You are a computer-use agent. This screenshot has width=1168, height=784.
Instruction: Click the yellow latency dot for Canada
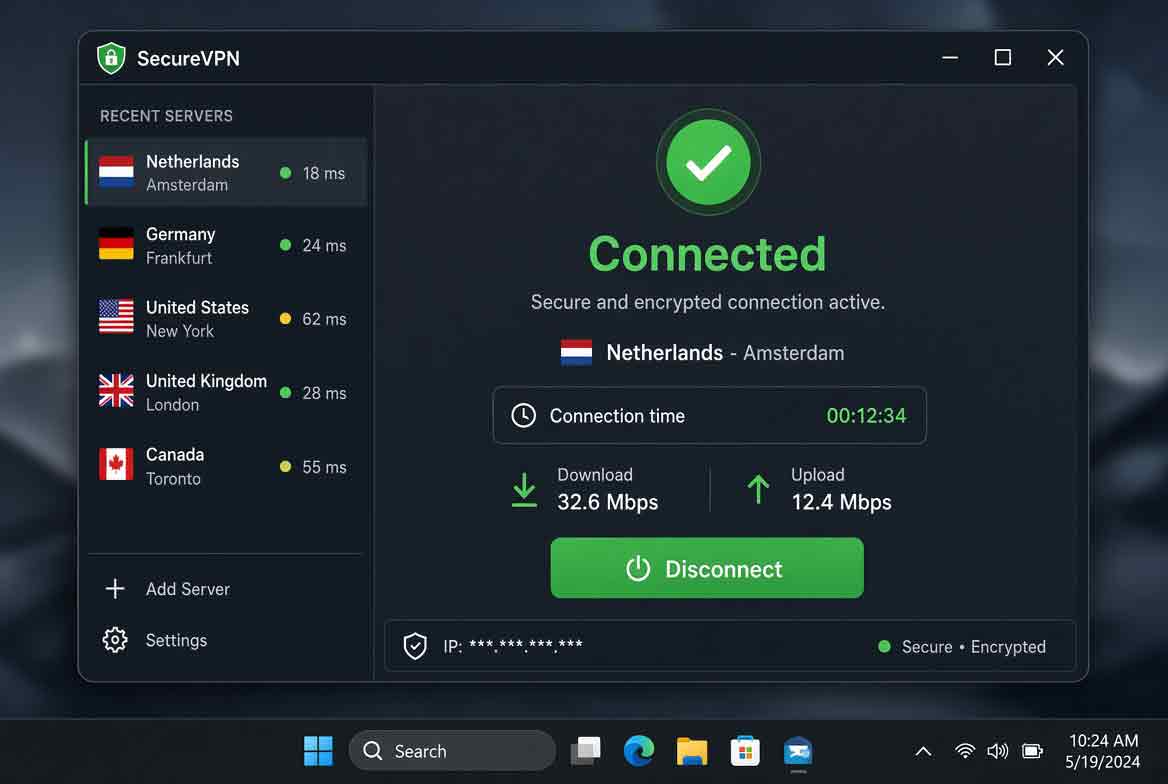285,467
